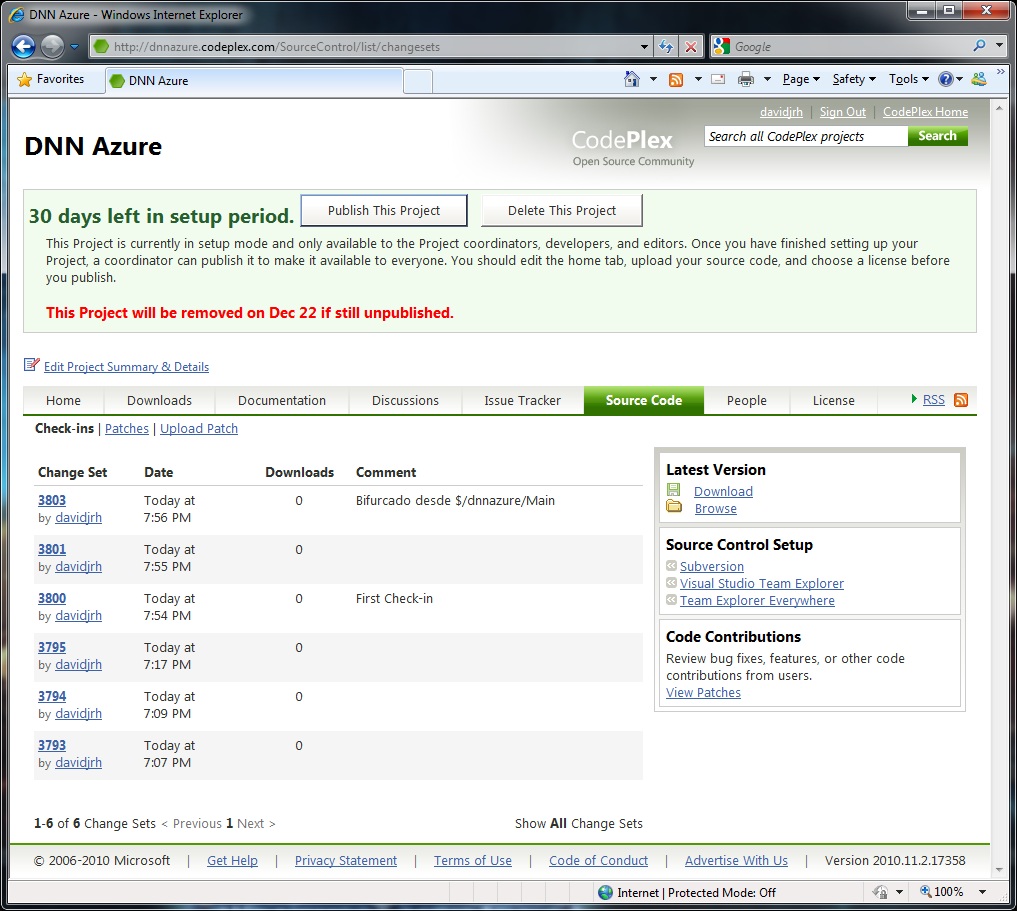The width and height of the screenshot is (1017, 911).
Task: Click the Home toolbar icon
Action: (x=631, y=79)
